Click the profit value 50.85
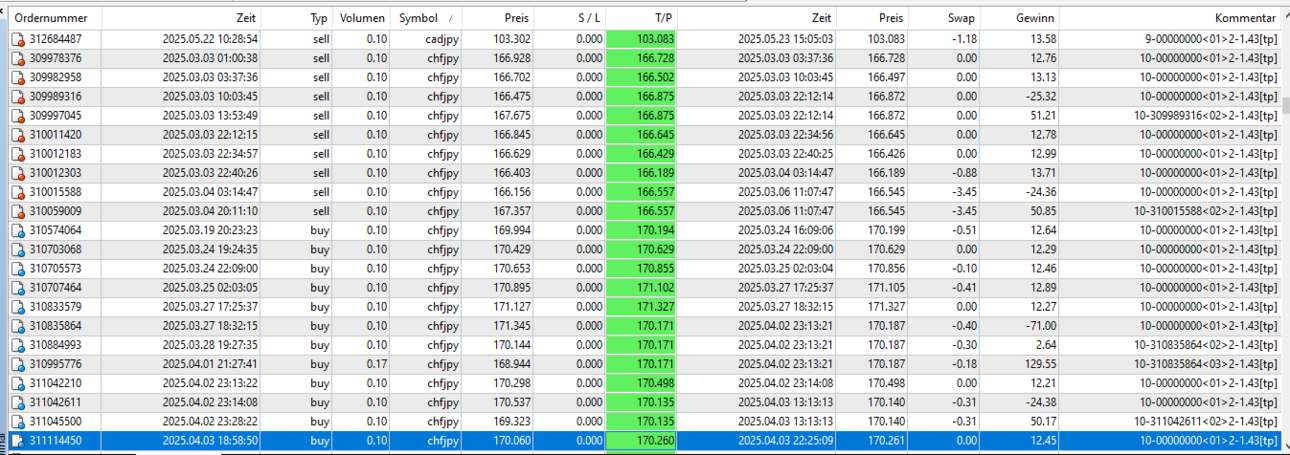 pyautogui.click(x=1042, y=211)
